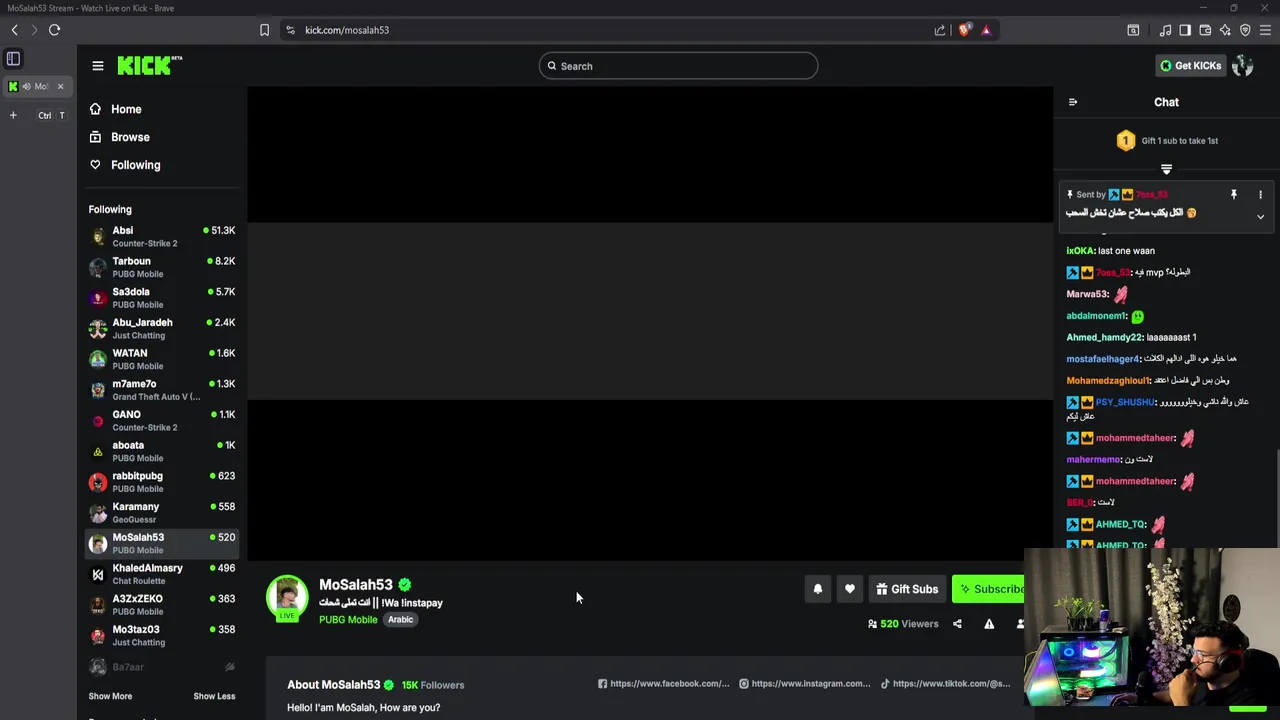Viewport: 1280px width, 720px height.
Task: Open Brave playlist music icon
Action: point(1165,30)
